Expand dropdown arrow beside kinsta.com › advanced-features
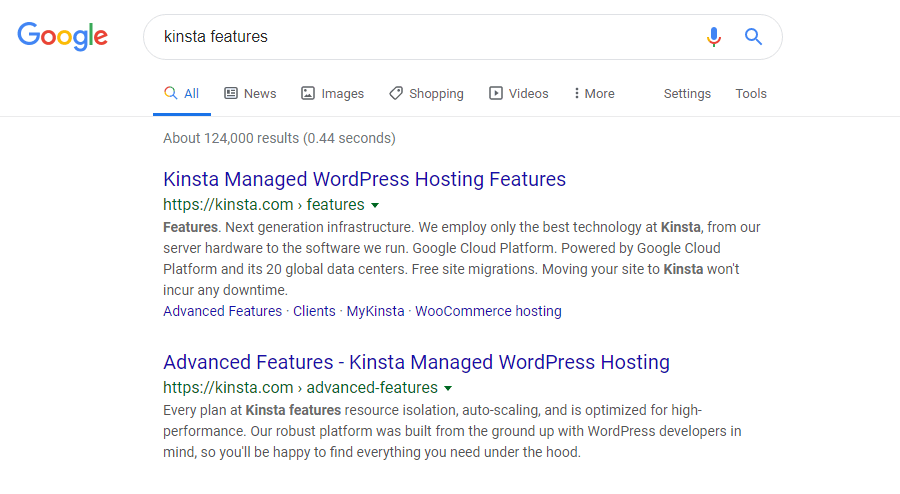This screenshot has height=494, width=900. click(x=448, y=388)
